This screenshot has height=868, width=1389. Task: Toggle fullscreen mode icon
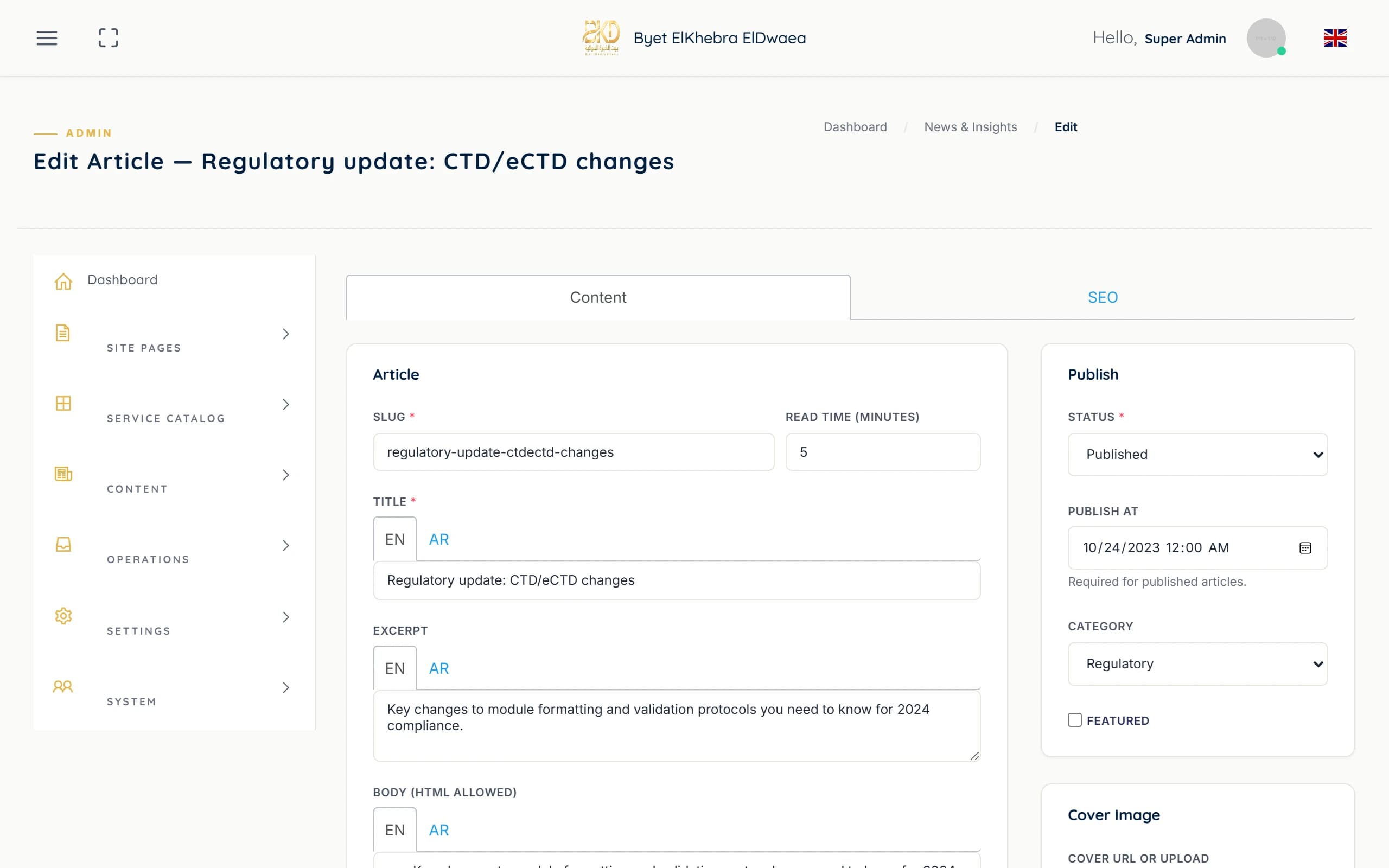(109, 38)
